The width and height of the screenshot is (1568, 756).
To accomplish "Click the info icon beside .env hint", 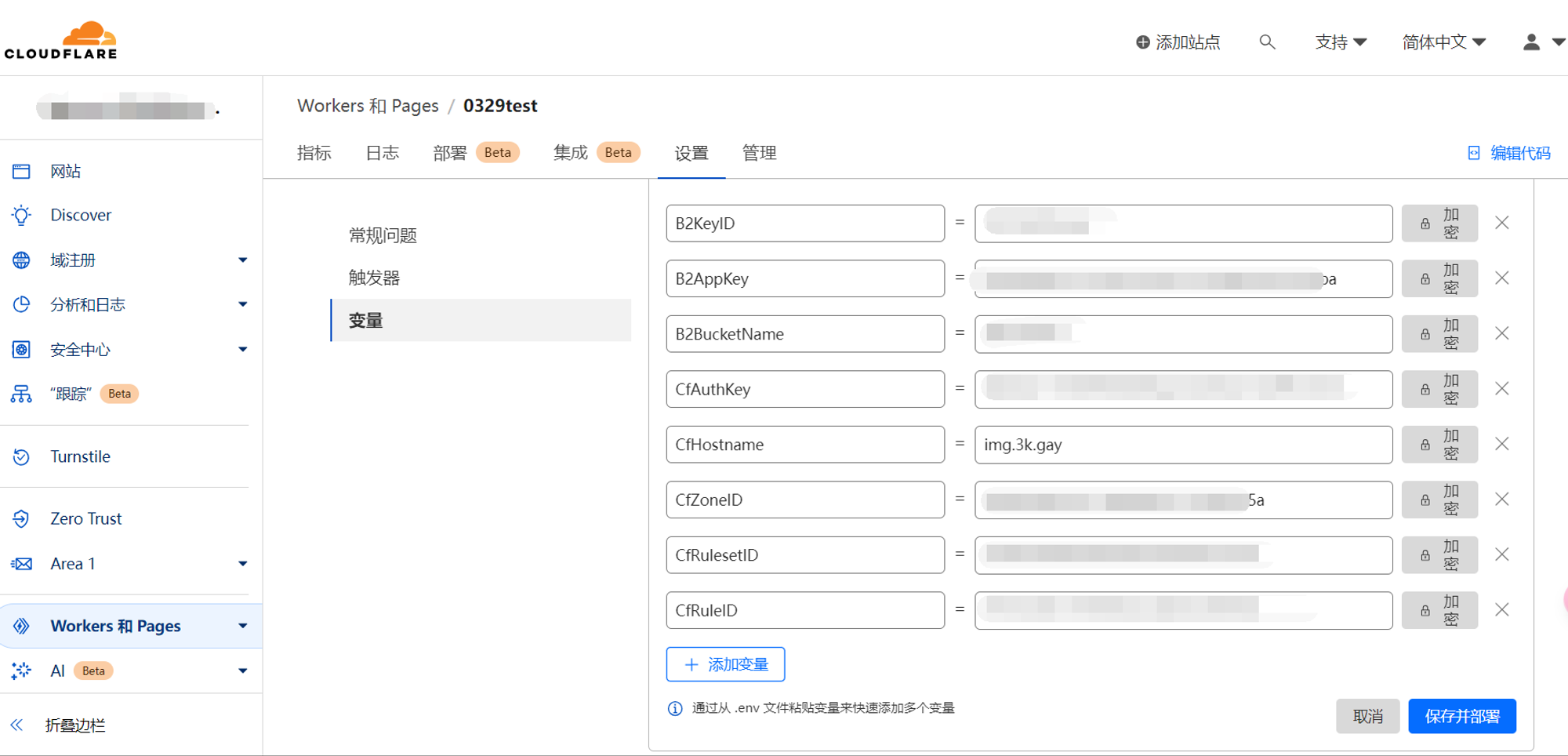I will pyautogui.click(x=675, y=708).
